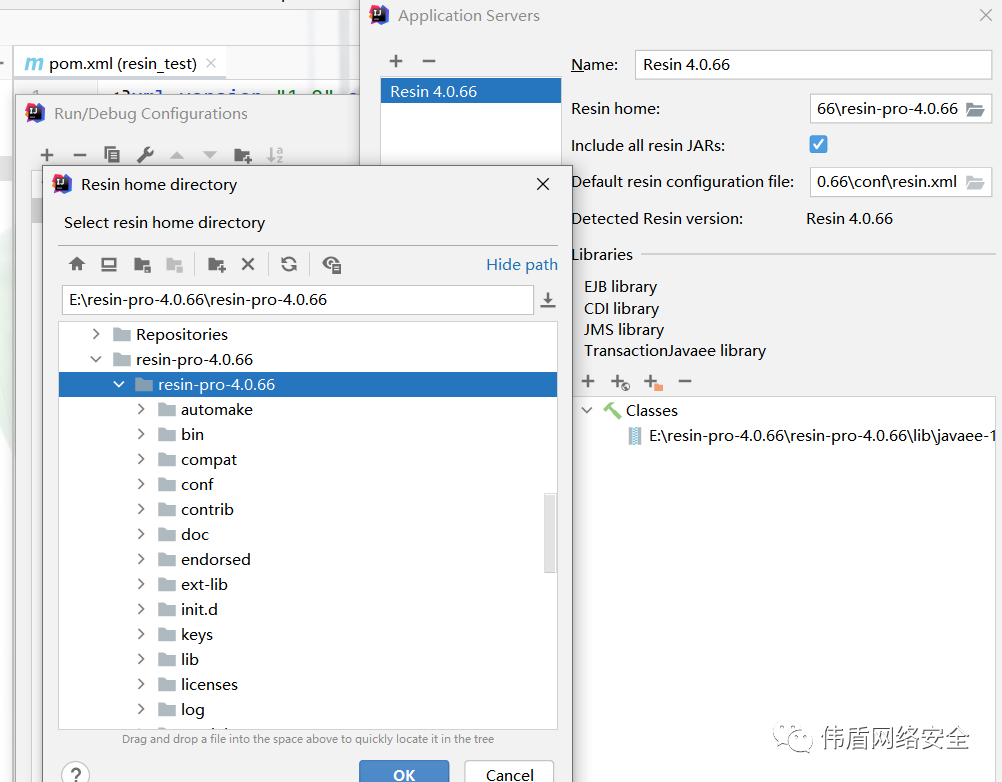Select CDI library text
Image resolution: width=1002 pixels, height=782 pixels.
(621, 308)
